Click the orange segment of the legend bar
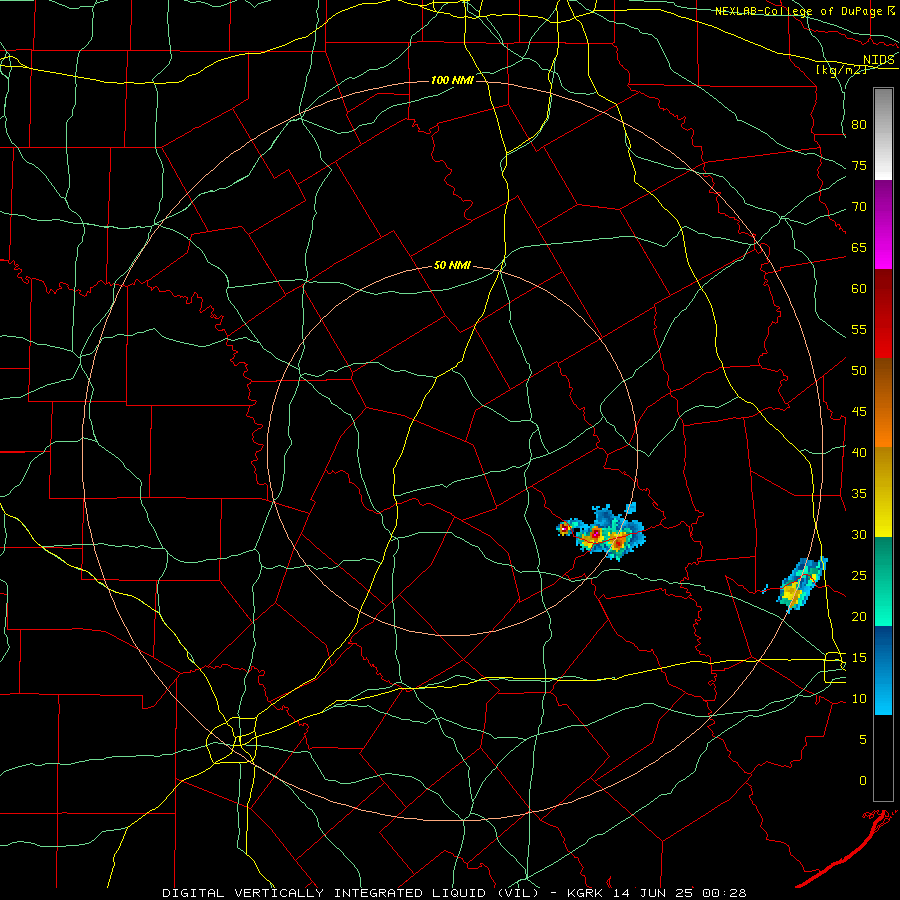 pos(883,403)
